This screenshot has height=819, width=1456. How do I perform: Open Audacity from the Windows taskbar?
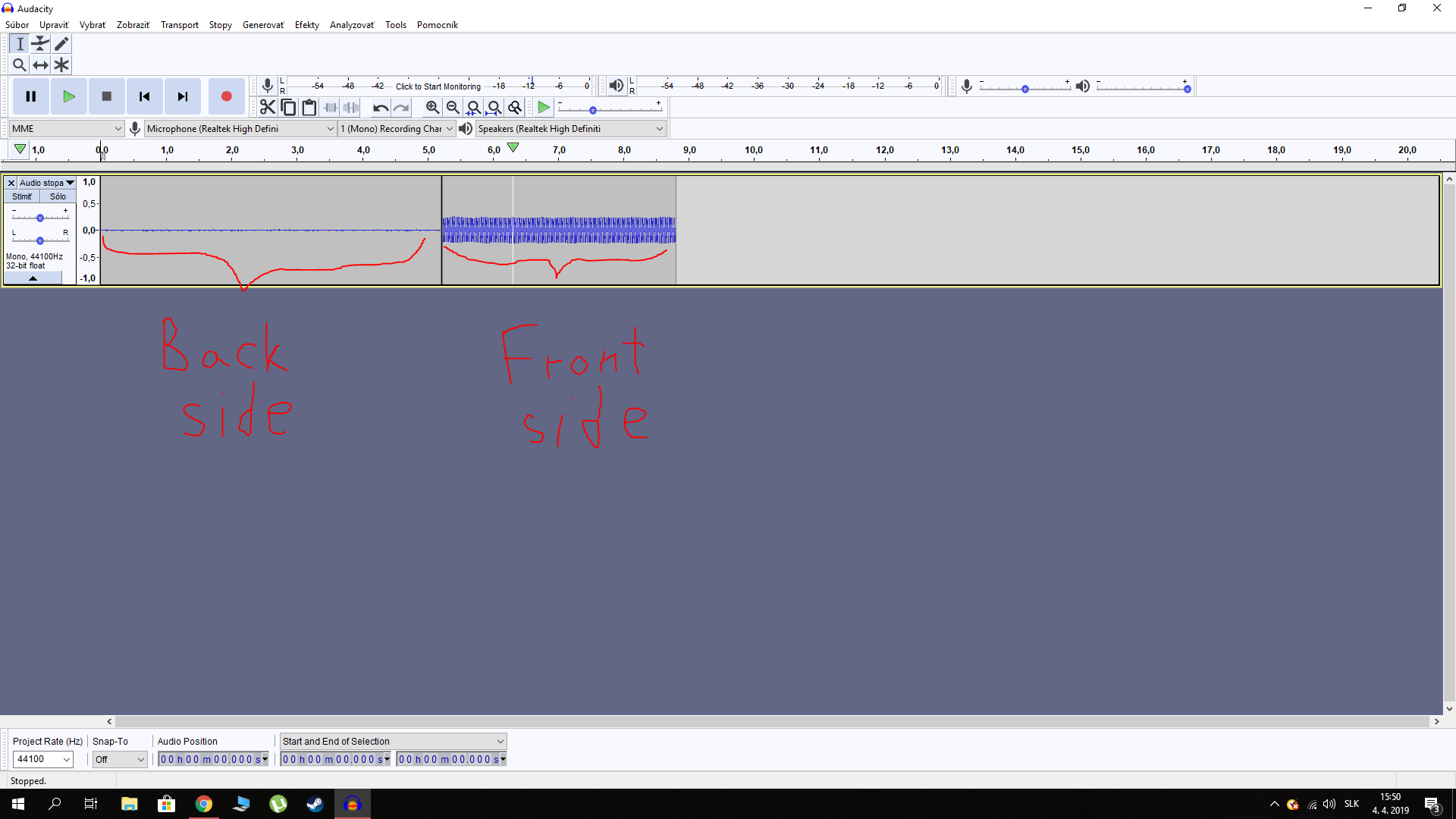click(352, 804)
